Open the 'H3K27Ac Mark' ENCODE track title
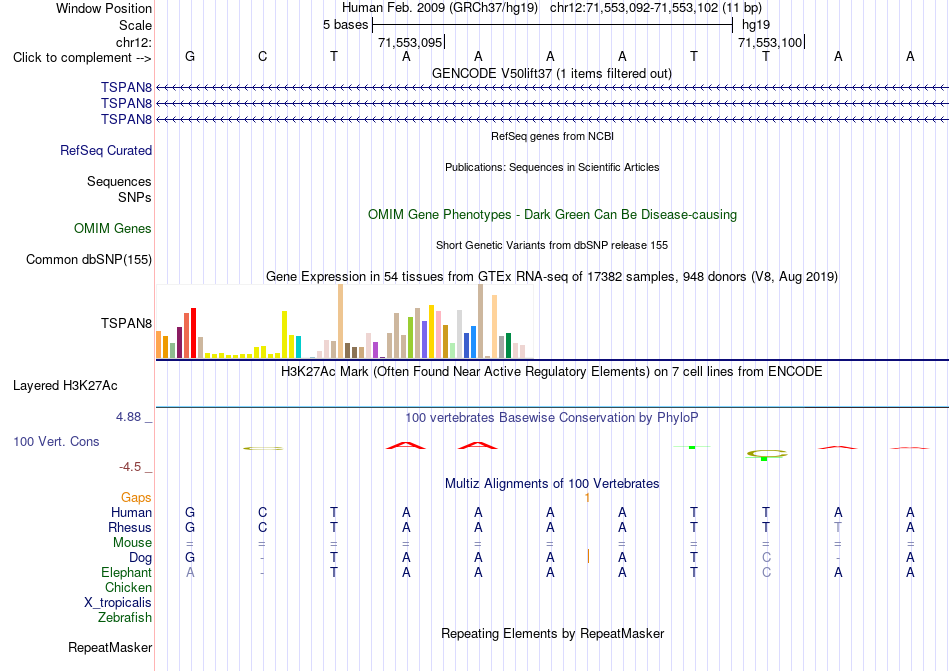950x671 pixels. [551, 371]
